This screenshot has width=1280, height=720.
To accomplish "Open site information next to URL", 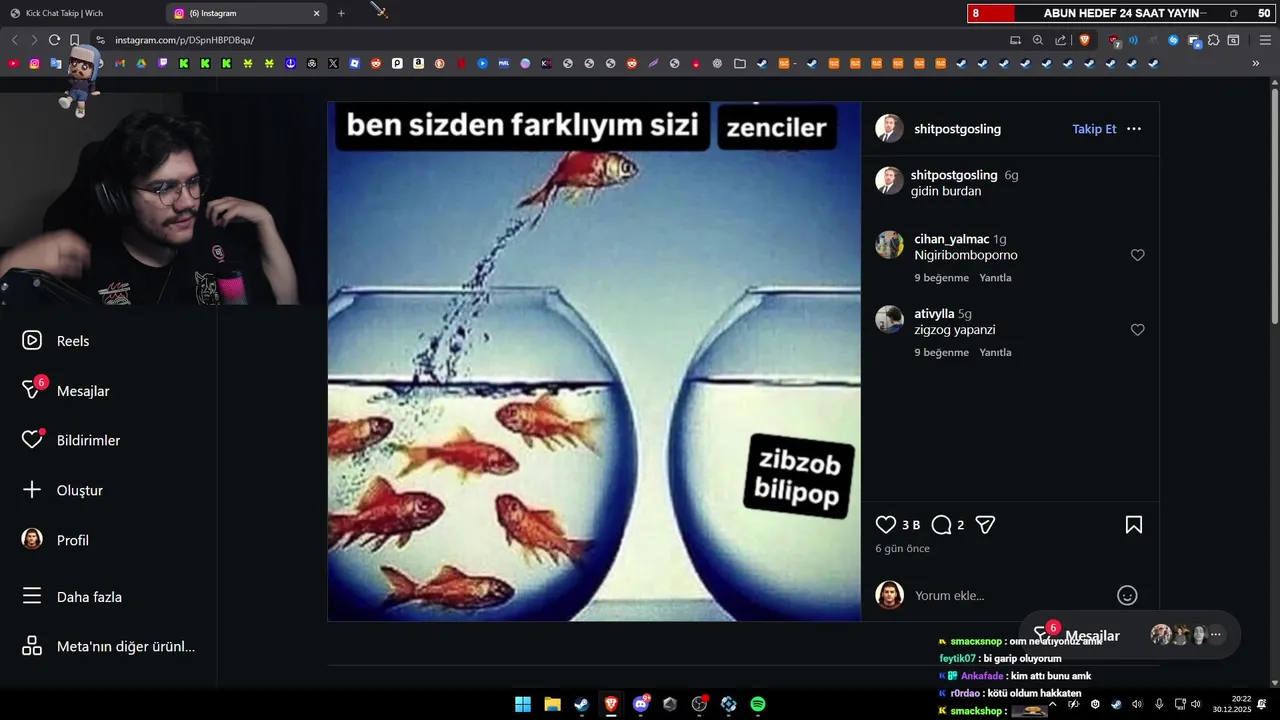I will pos(100,40).
